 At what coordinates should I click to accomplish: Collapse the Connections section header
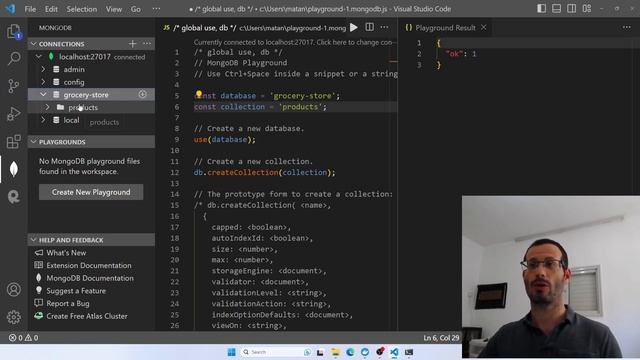(x=61, y=44)
